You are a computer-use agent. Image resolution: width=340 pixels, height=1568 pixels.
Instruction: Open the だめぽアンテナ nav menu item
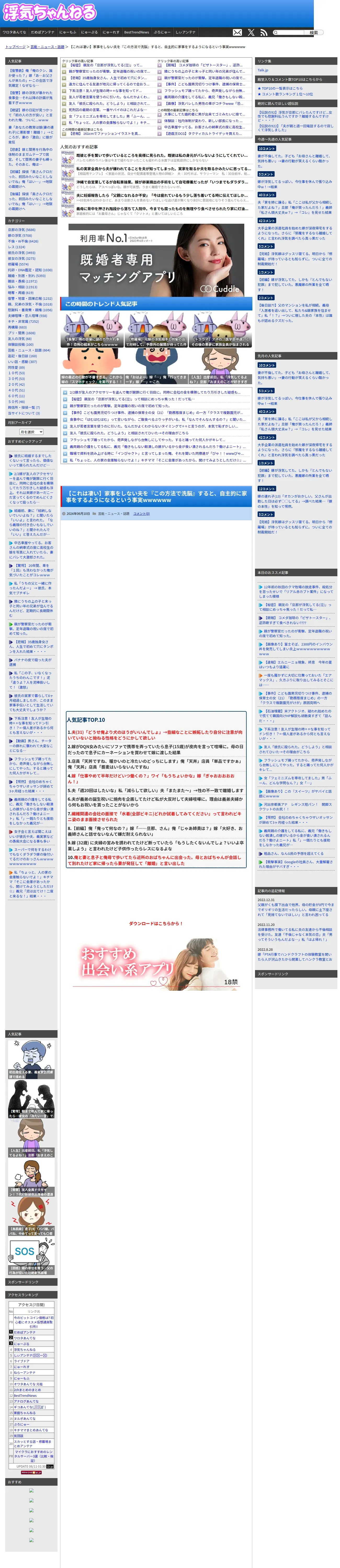[43, 32]
